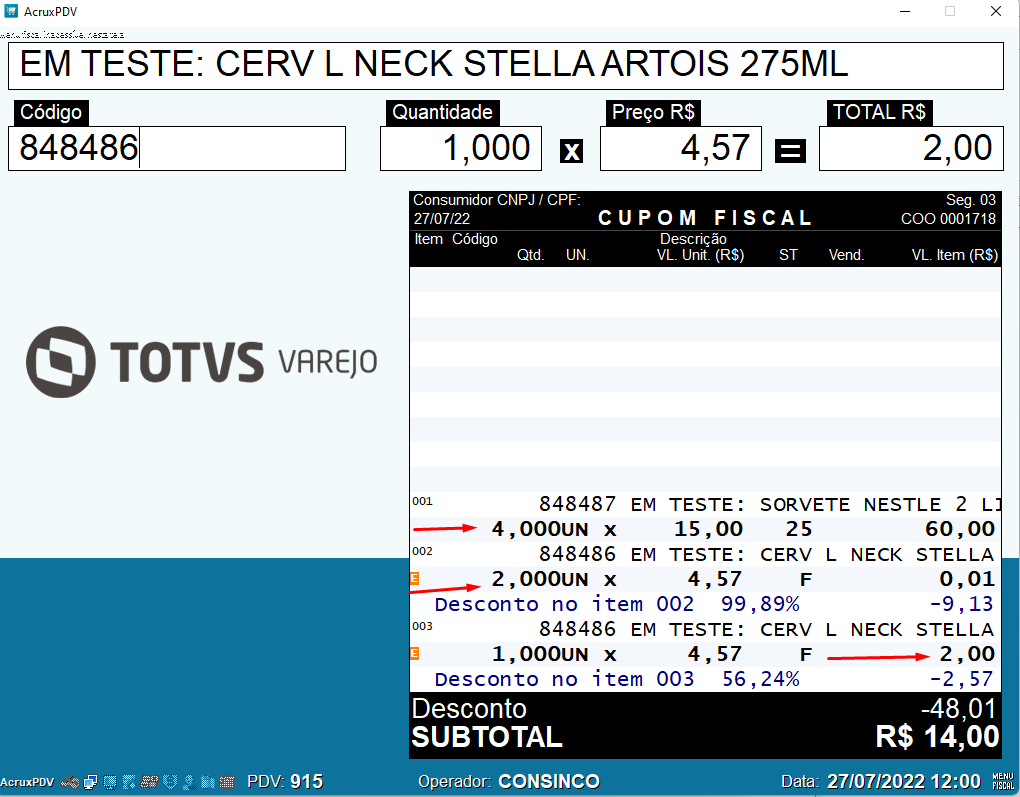The height and width of the screenshot is (797, 1020).
Task: Click the orange E marker on item 003
Action: pyautogui.click(x=414, y=653)
